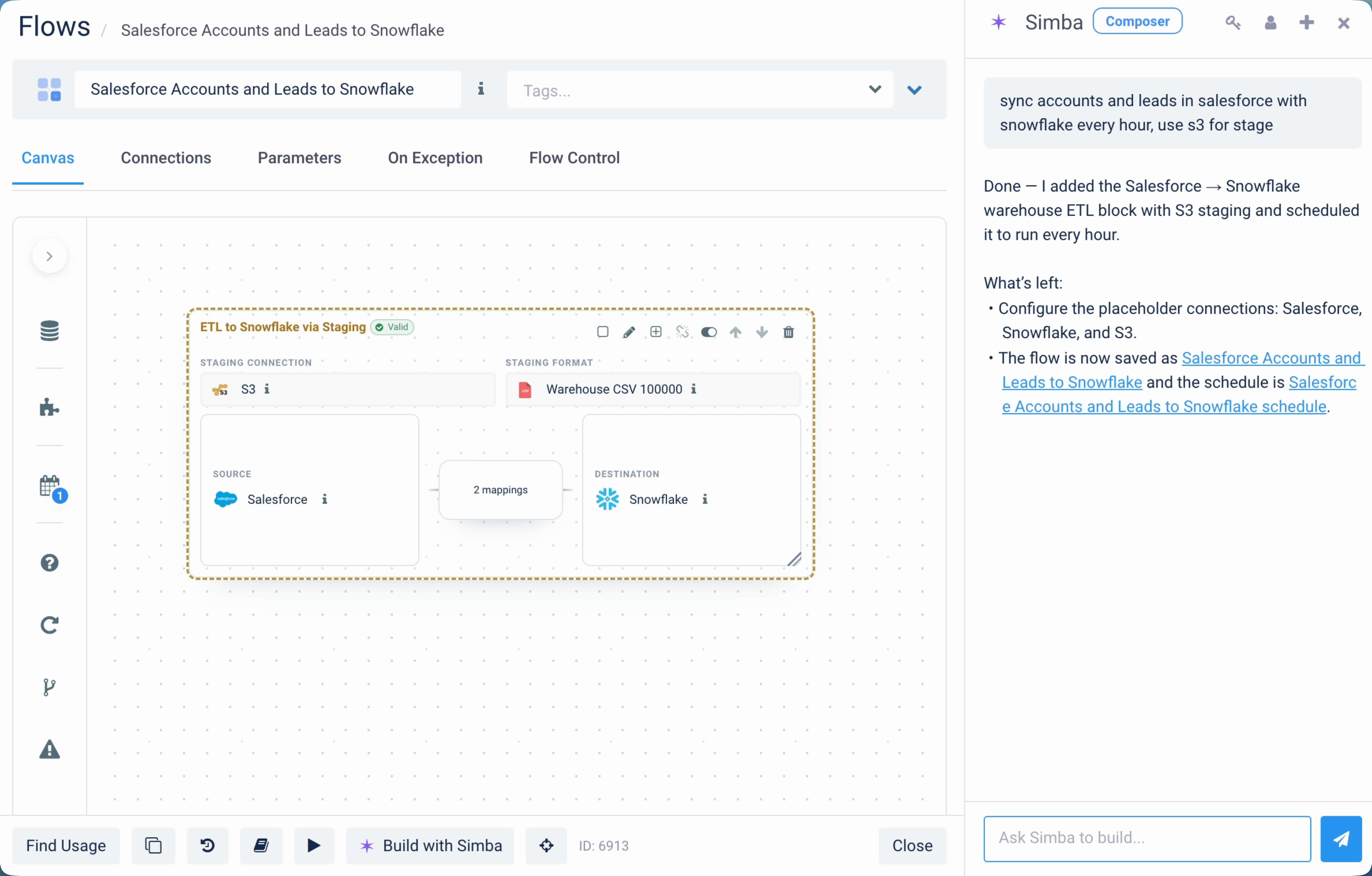Image resolution: width=1372 pixels, height=876 pixels.
Task: Select the Salesforce source card
Action: tap(309, 490)
